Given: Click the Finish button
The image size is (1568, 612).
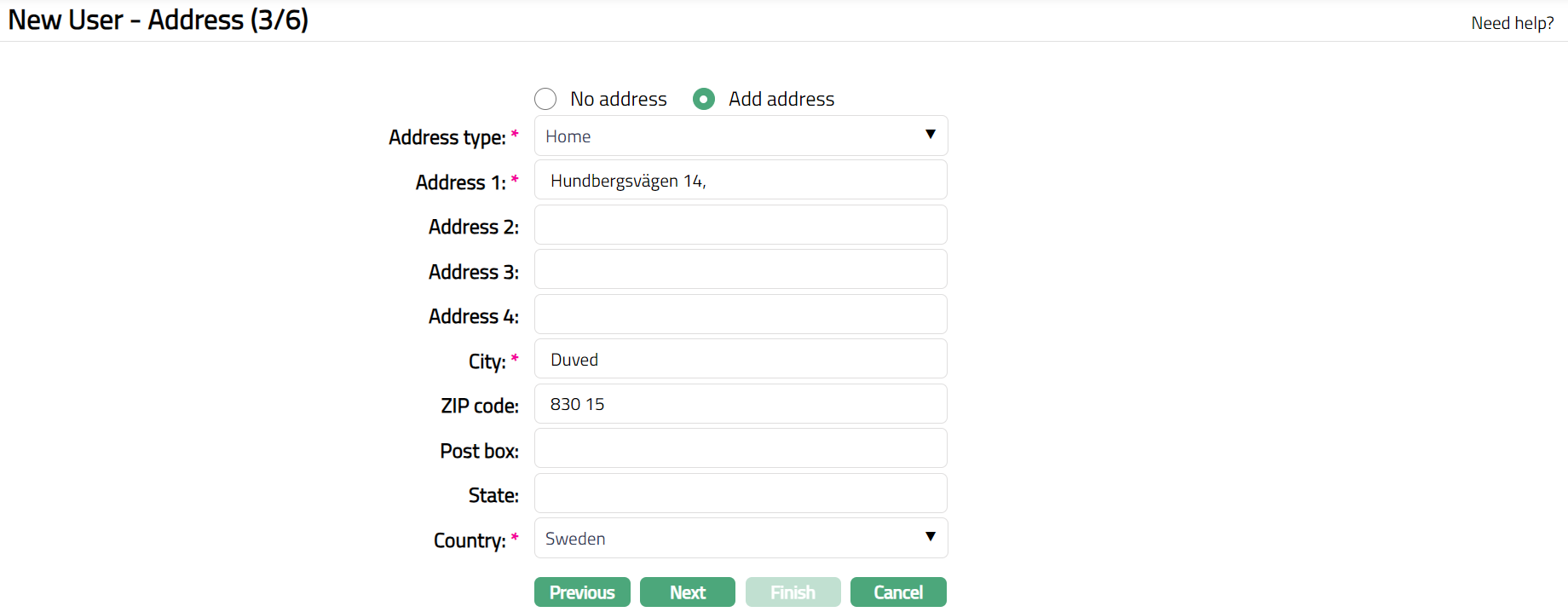Looking at the screenshot, I should tap(793, 592).
